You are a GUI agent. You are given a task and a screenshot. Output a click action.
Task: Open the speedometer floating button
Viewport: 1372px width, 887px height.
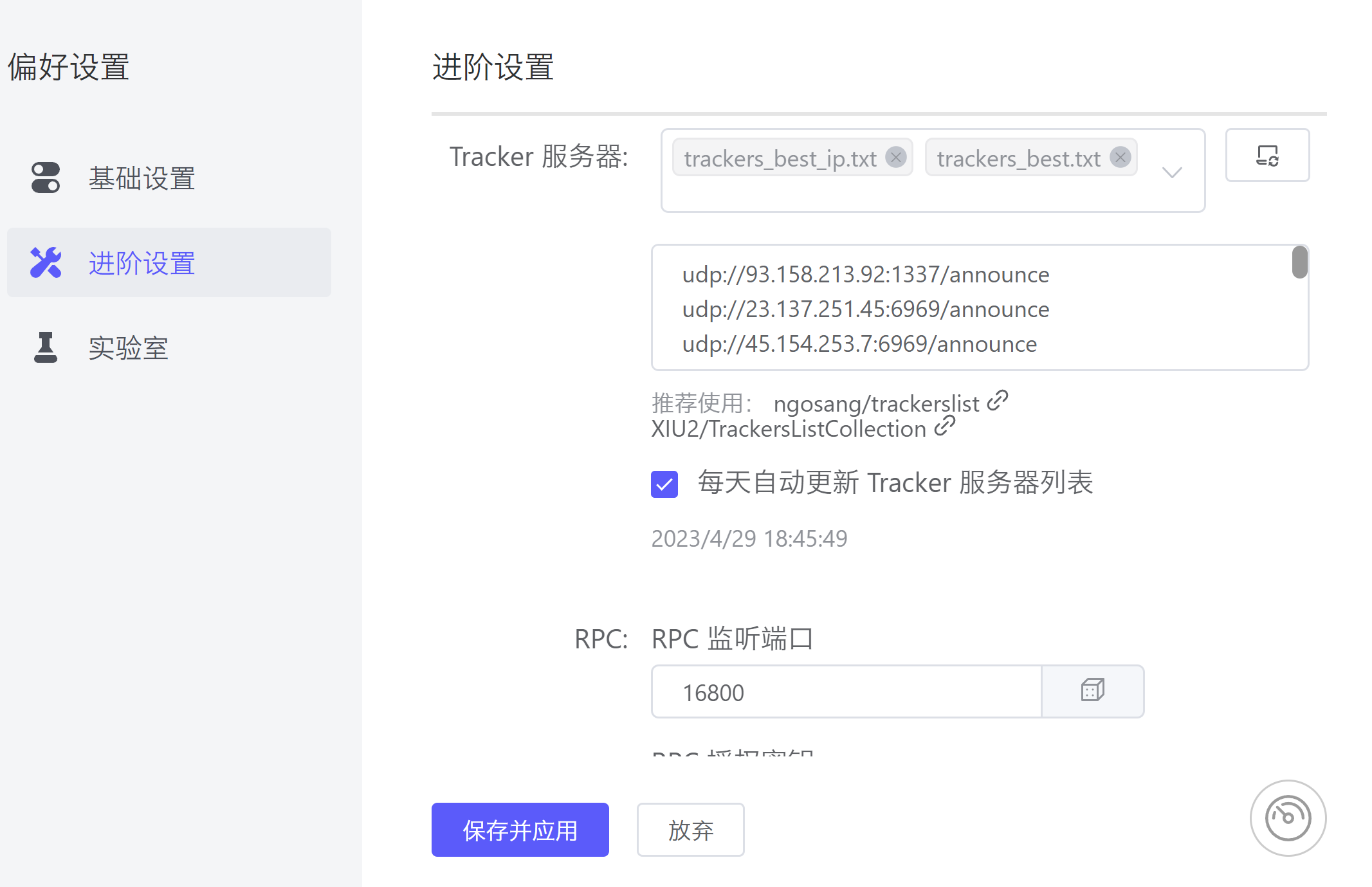1287,818
